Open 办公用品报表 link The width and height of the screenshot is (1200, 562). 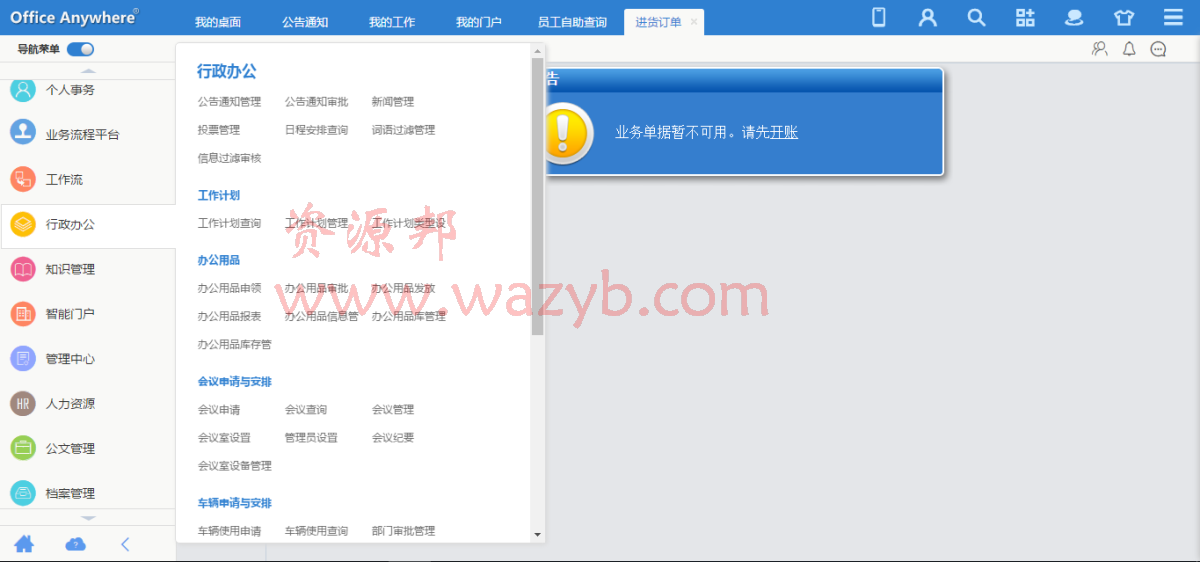pyautogui.click(x=229, y=316)
